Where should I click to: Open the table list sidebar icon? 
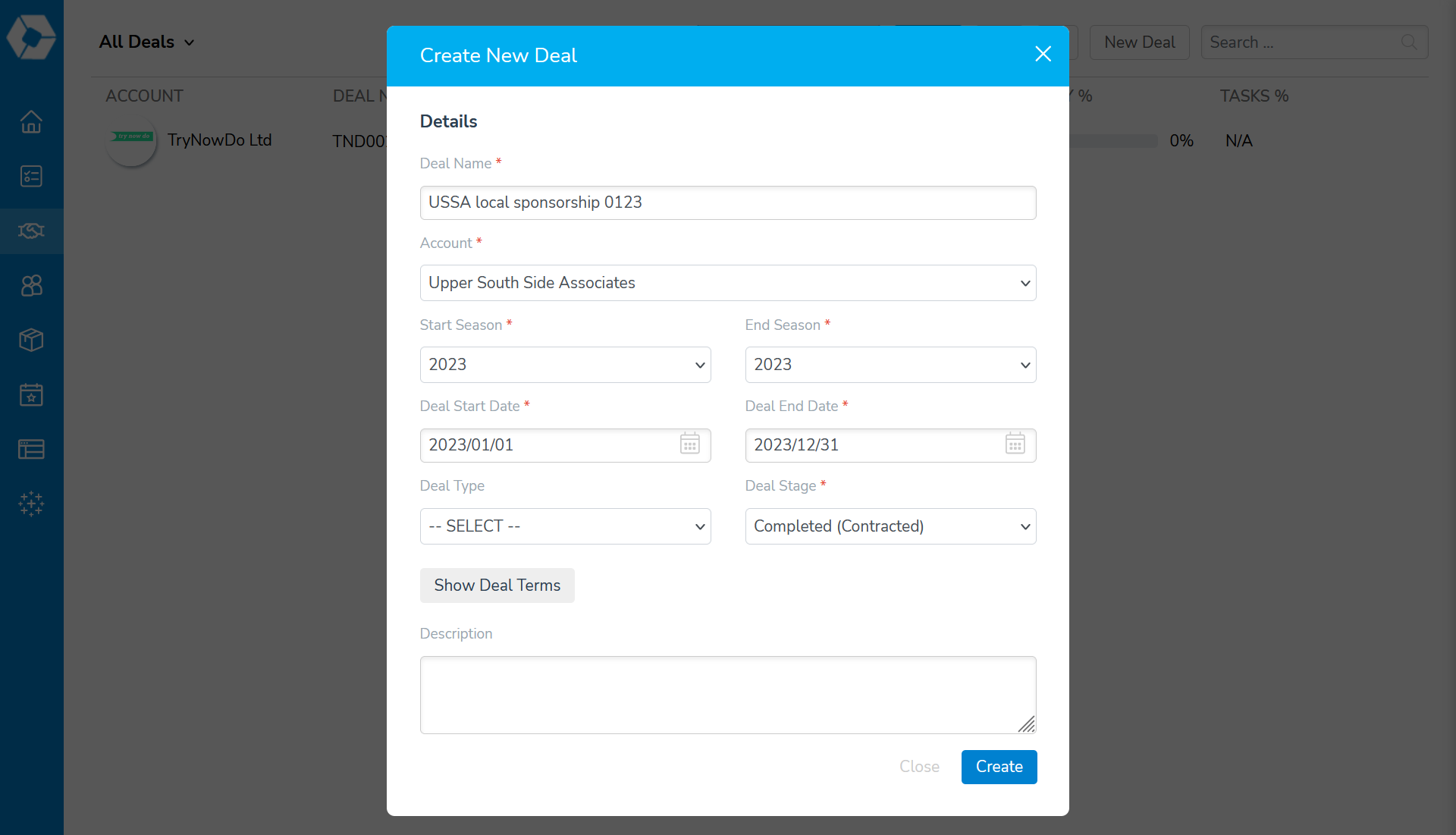(31, 449)
